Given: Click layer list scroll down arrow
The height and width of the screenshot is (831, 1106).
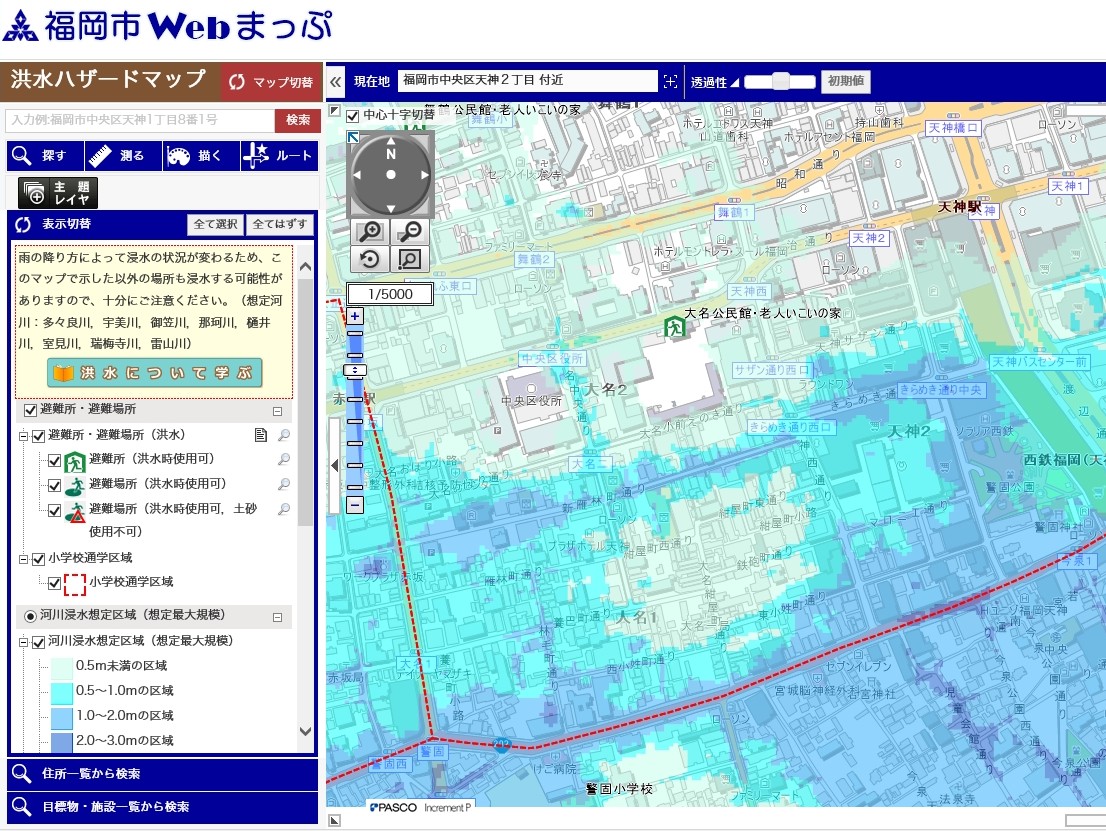Looking at the screenshot, I should (x=305, y=732).
